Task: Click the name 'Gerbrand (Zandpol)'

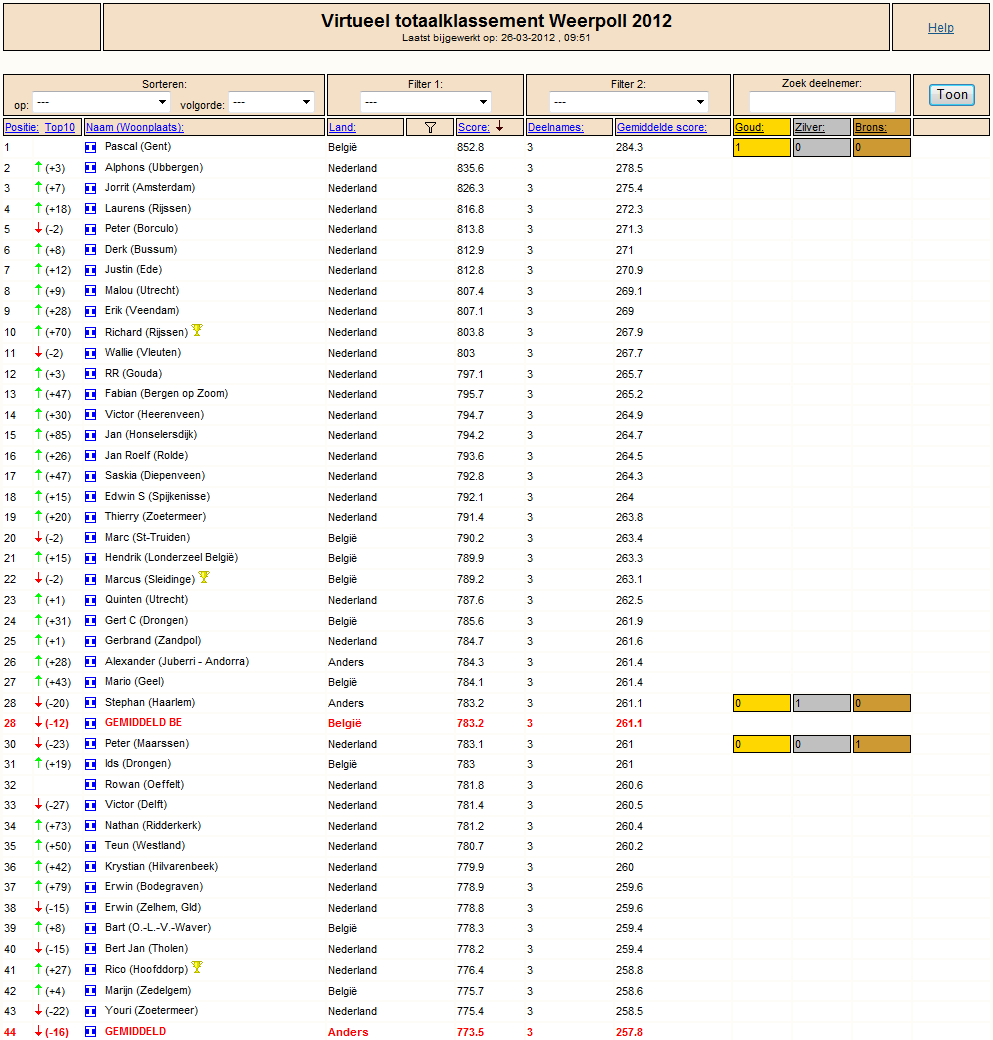Action: (x=153, y=641)
